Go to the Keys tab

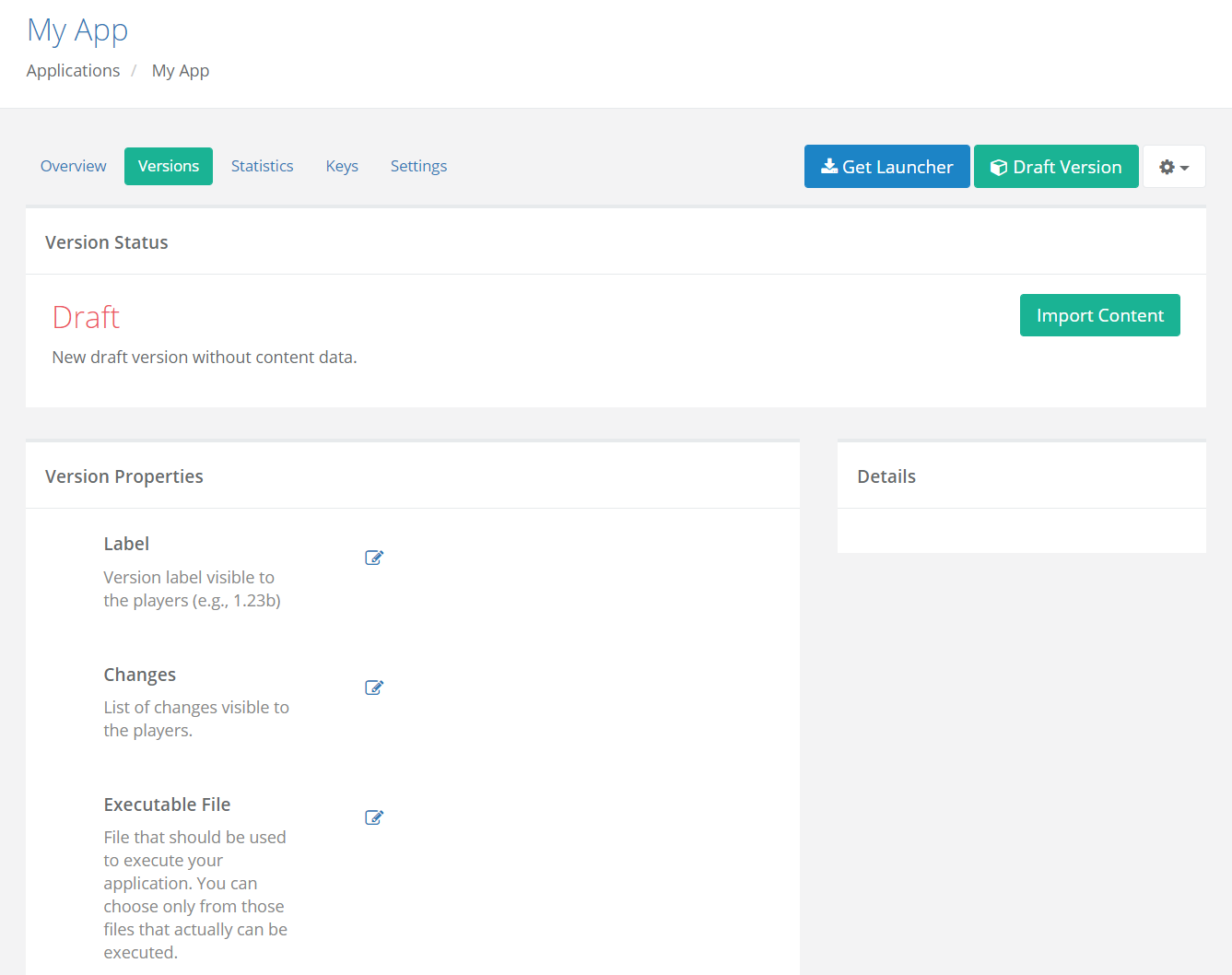342,166
